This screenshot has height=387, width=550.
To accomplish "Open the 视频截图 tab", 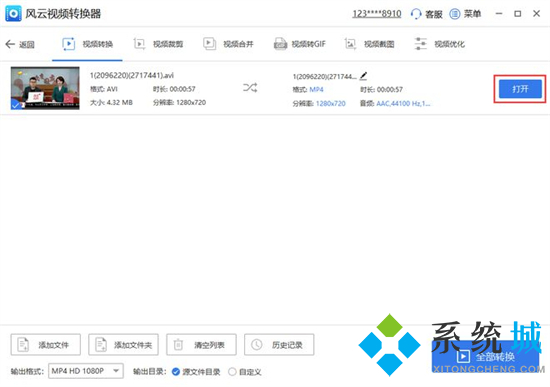I will point(369,44).
